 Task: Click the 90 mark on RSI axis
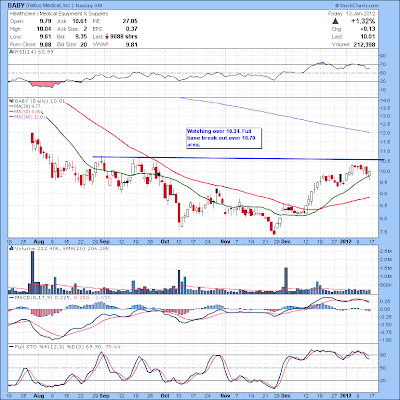383,56
